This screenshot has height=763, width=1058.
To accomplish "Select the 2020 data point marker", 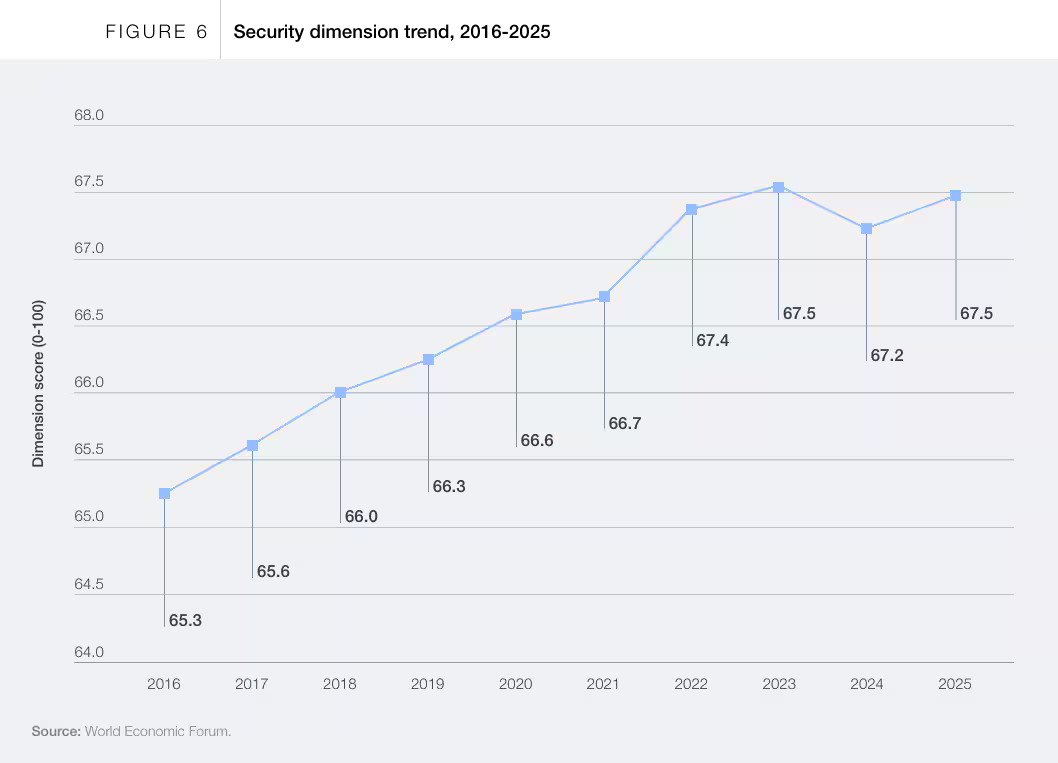I will coord(516,314).
